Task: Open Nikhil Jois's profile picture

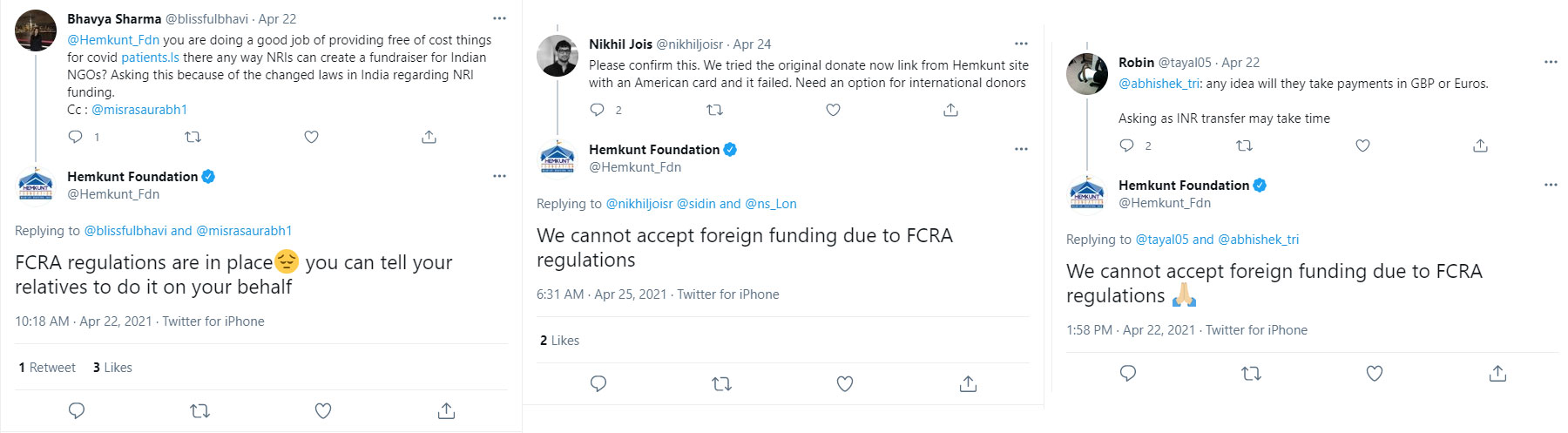Action: click(558, 57)
